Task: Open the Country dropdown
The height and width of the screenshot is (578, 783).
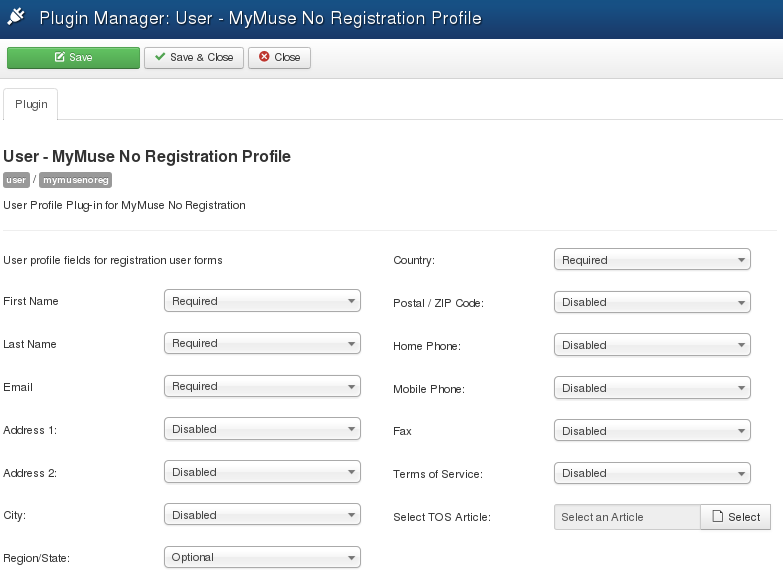Action: (x=652, y=260)
